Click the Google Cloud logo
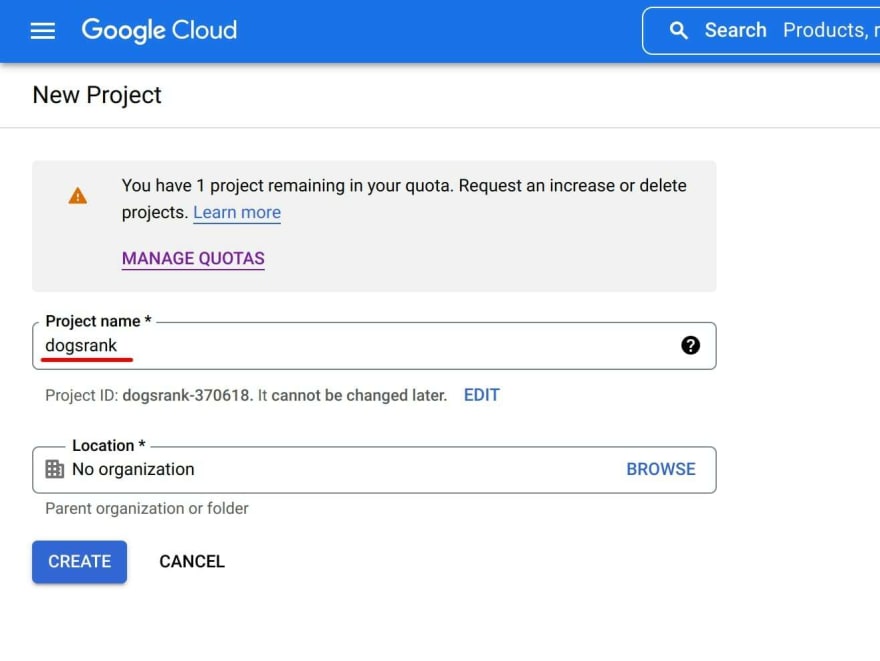The image size is (880, 661). pyautogui.click(x=159, y=30)
